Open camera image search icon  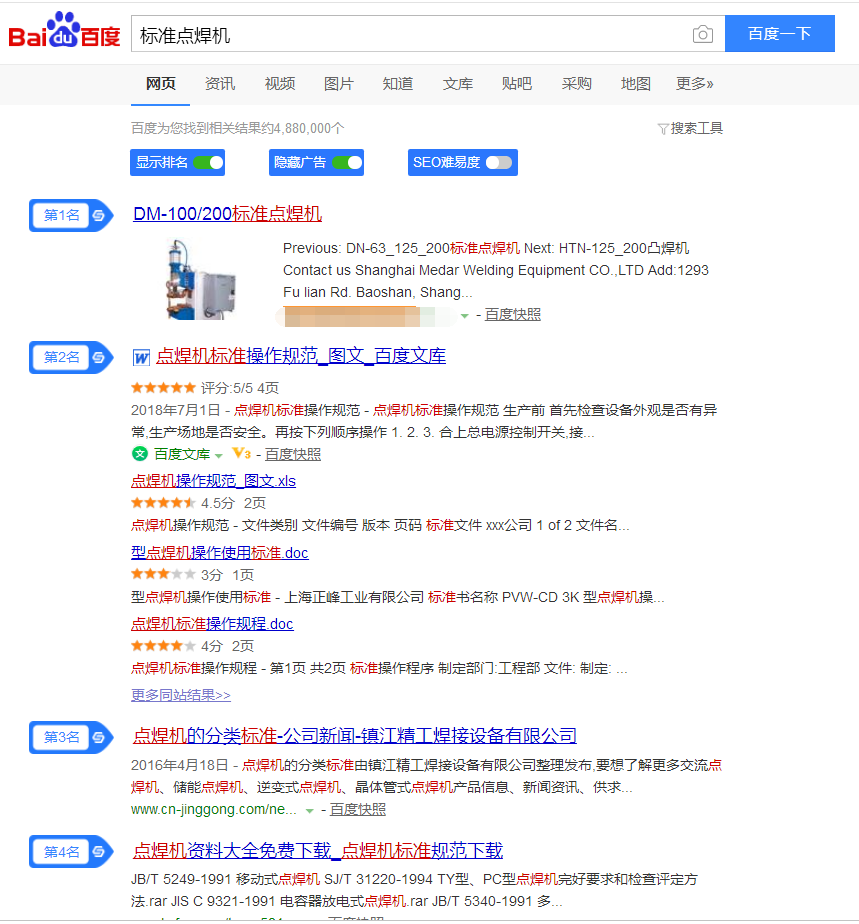pyautogui.click(x=702, y=34)
